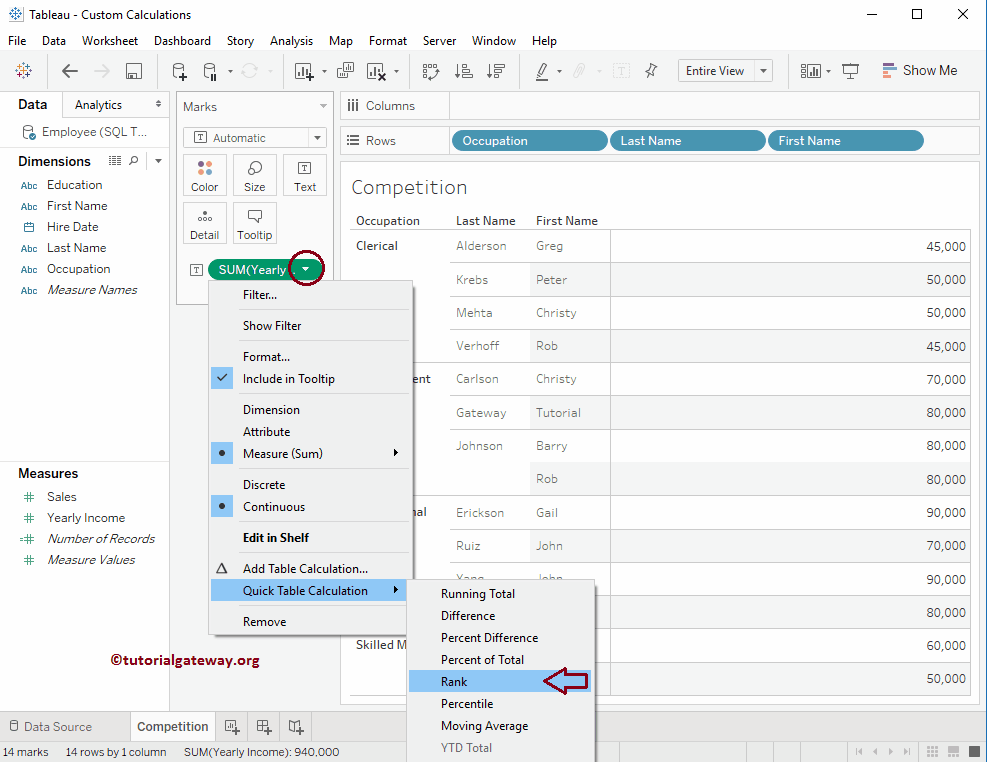Image resolution: width=987 pixels, height=762 pixels.
Task: Click the Save icon in the toolbar
Action: tap(135, 71)
